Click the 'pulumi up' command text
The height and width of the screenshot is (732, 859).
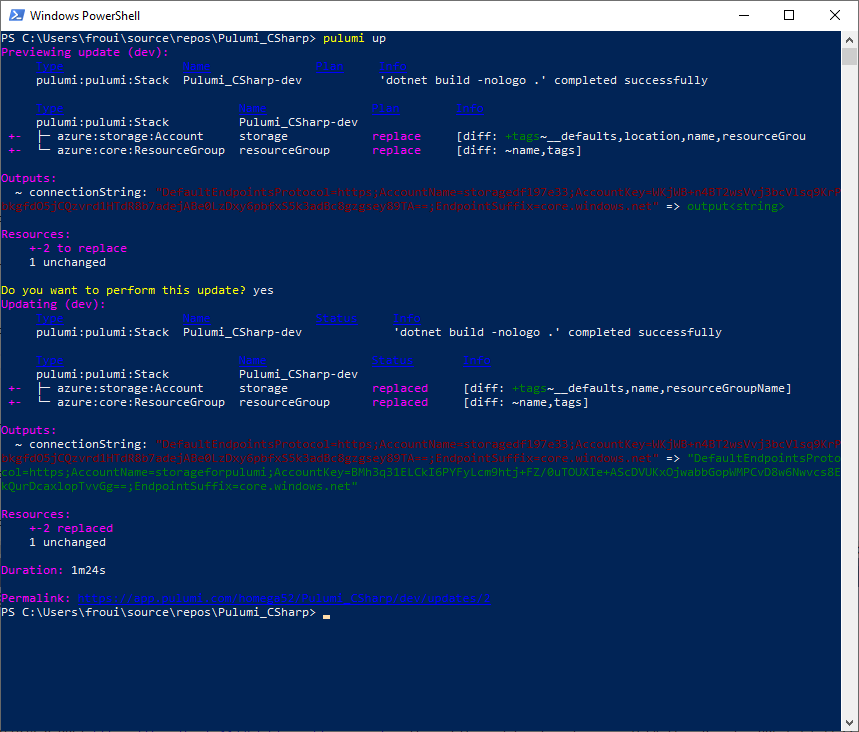pyautogui.click(x=354, y=38)
